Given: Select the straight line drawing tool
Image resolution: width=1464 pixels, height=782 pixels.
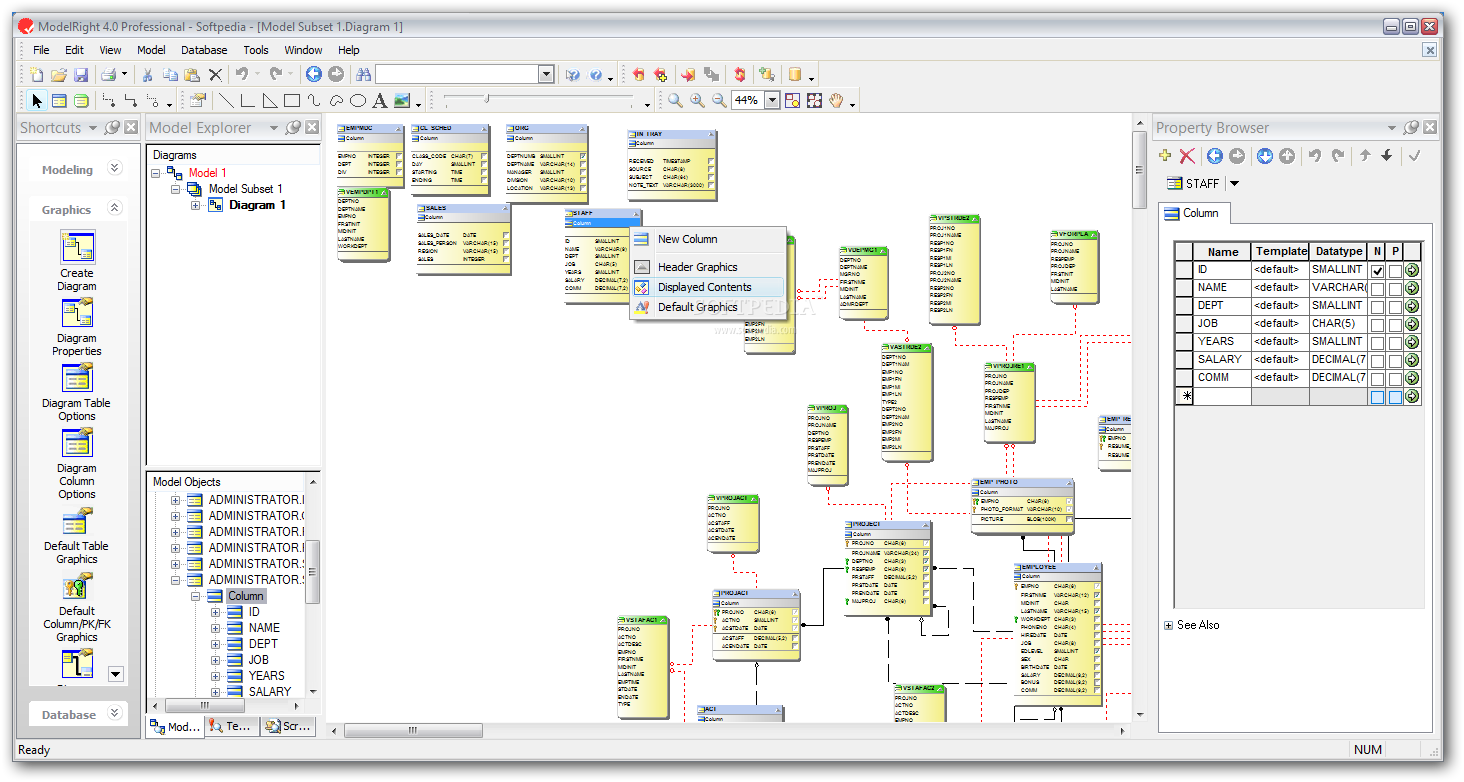Looking at the screenshot, I should pos(227,101).
